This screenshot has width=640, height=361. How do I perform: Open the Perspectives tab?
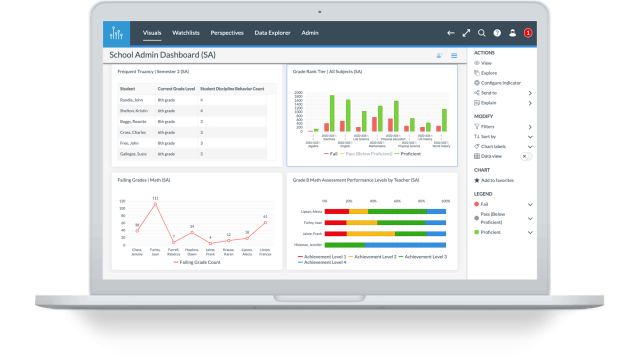click(x=227, y=33)
